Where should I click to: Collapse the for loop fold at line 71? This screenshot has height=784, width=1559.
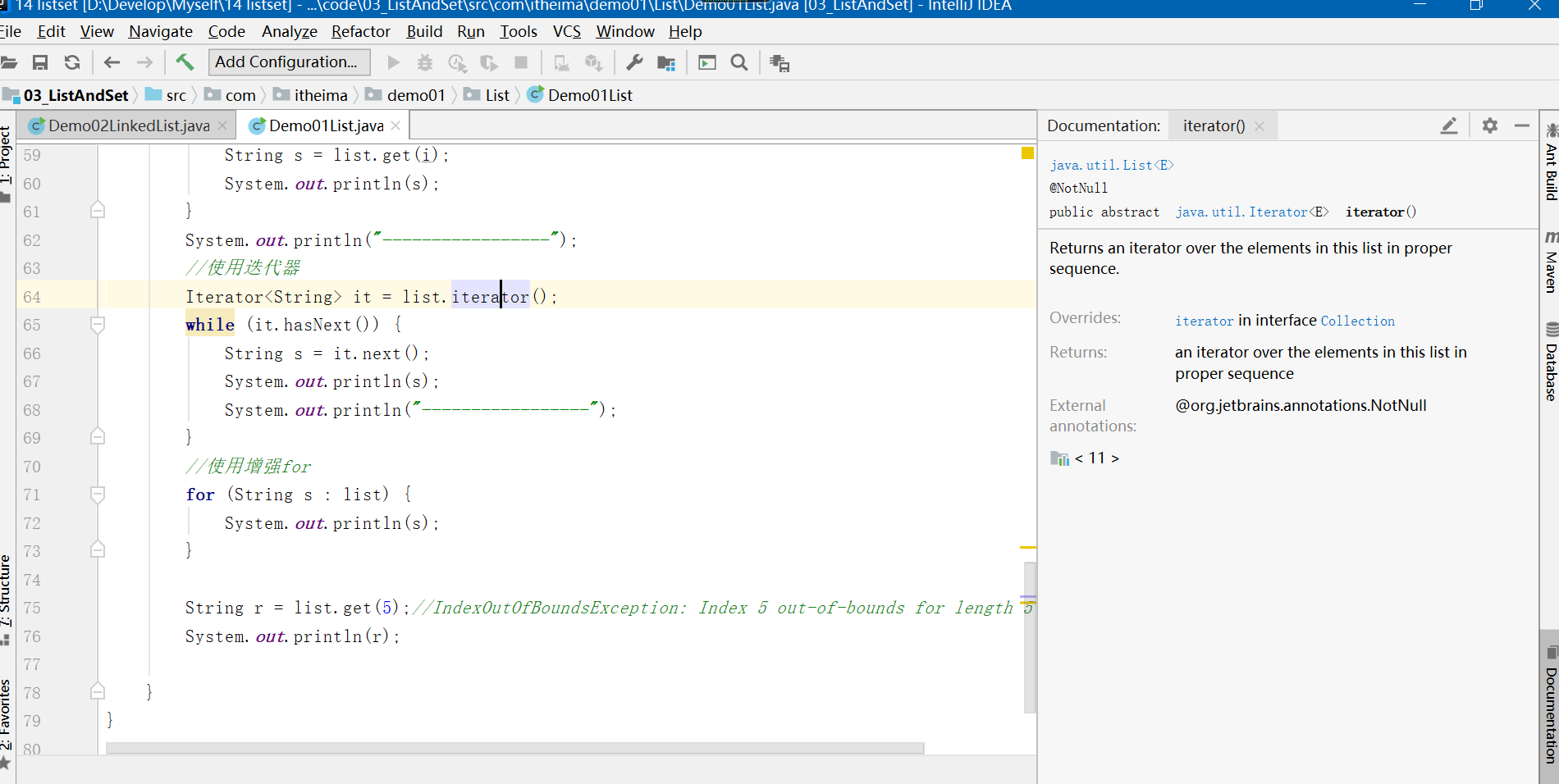pyautogui.click(x=98, y=495)
